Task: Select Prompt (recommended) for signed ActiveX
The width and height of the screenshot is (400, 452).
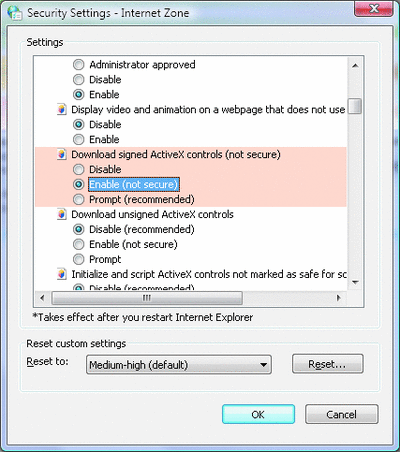Action: (79, 199)
